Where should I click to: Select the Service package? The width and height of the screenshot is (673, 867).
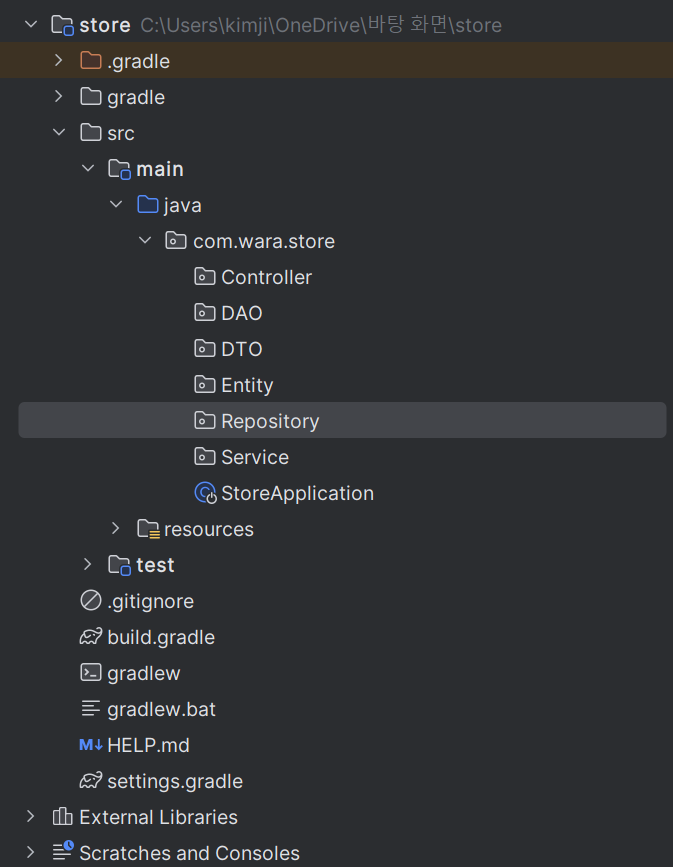[255, 457]
